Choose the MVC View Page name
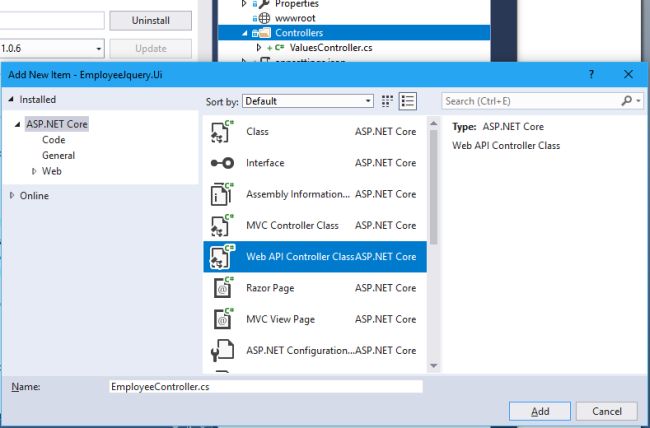The image size is (650, 428). [280, 319]
